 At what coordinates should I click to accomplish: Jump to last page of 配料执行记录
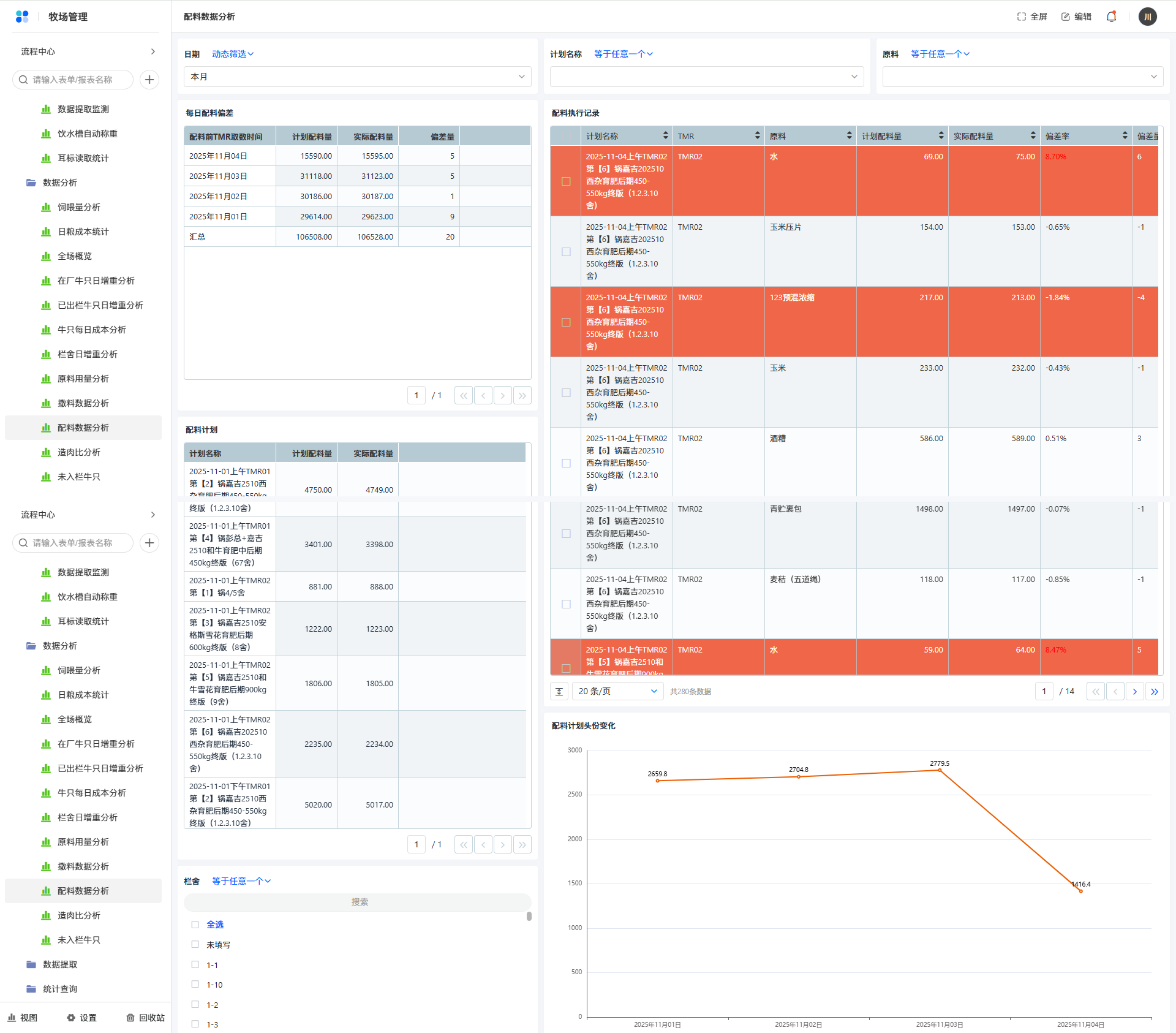(1155, 691)
